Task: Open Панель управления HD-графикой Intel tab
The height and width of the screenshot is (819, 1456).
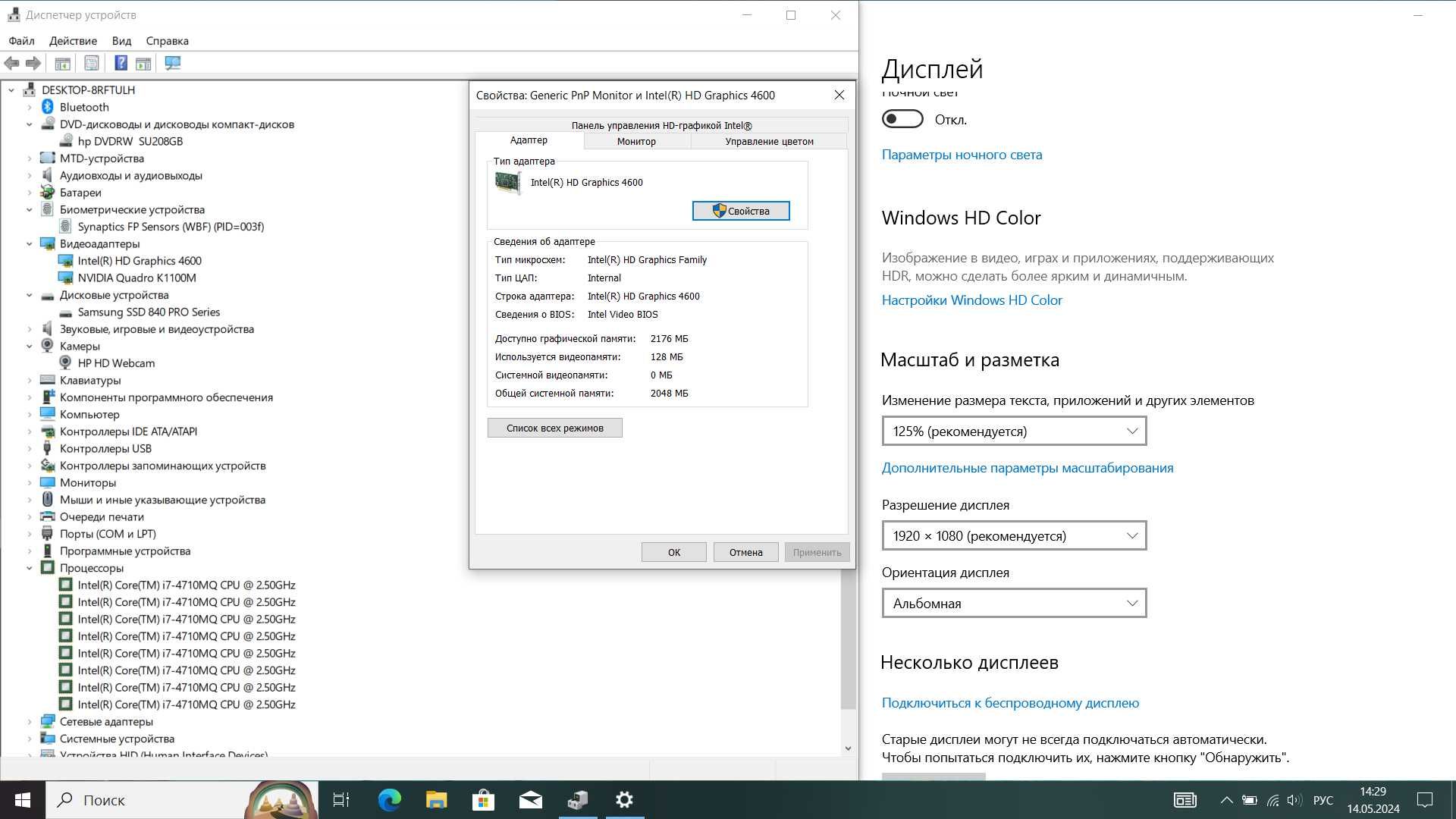Action: click(661, 125)
